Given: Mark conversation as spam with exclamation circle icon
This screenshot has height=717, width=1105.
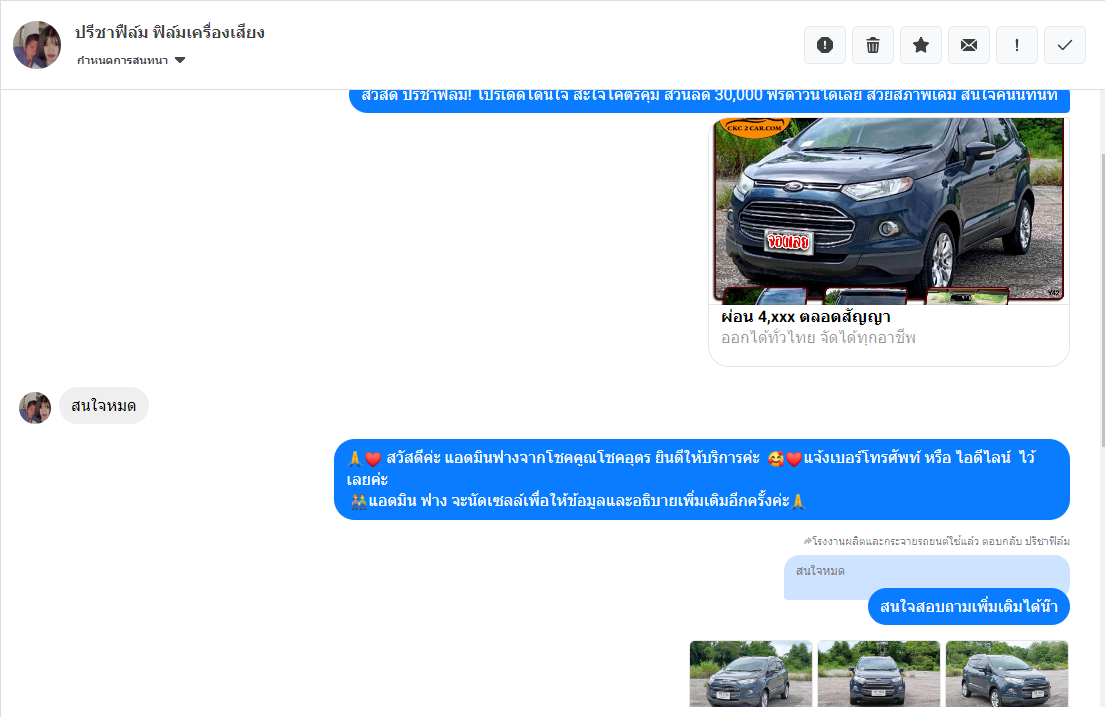Looking at the screenshot, I should (x=825, y=45).
